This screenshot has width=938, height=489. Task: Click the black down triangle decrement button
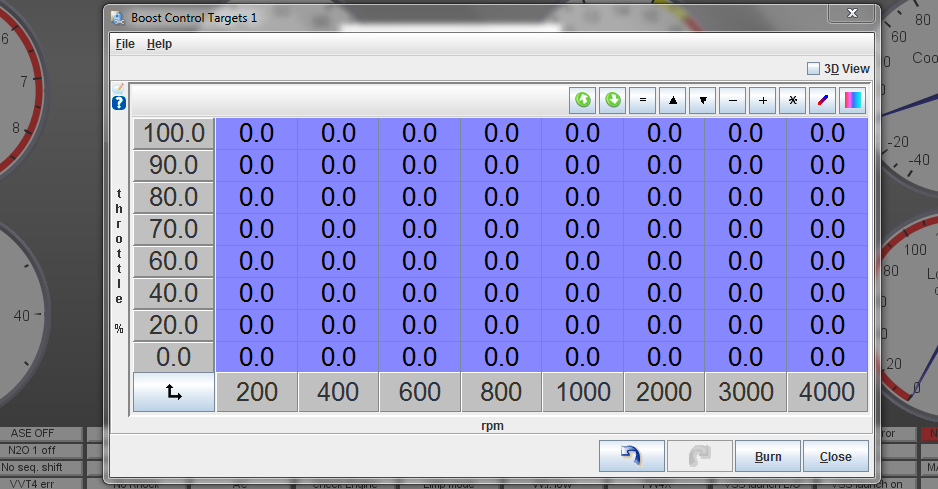click(703, 100)
